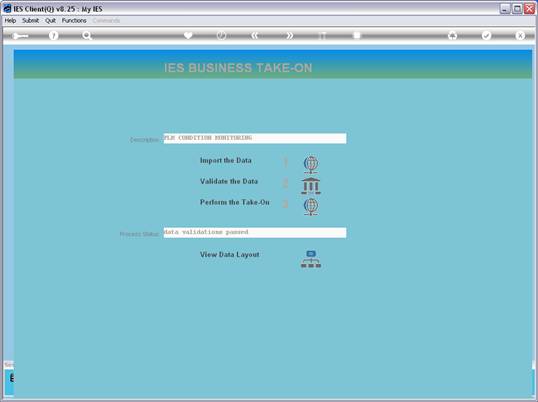Image resolution: width=538 pixels, height=402 pixels.
Task: Click the heart favorites icon
Action: click(x=188, y=35)
